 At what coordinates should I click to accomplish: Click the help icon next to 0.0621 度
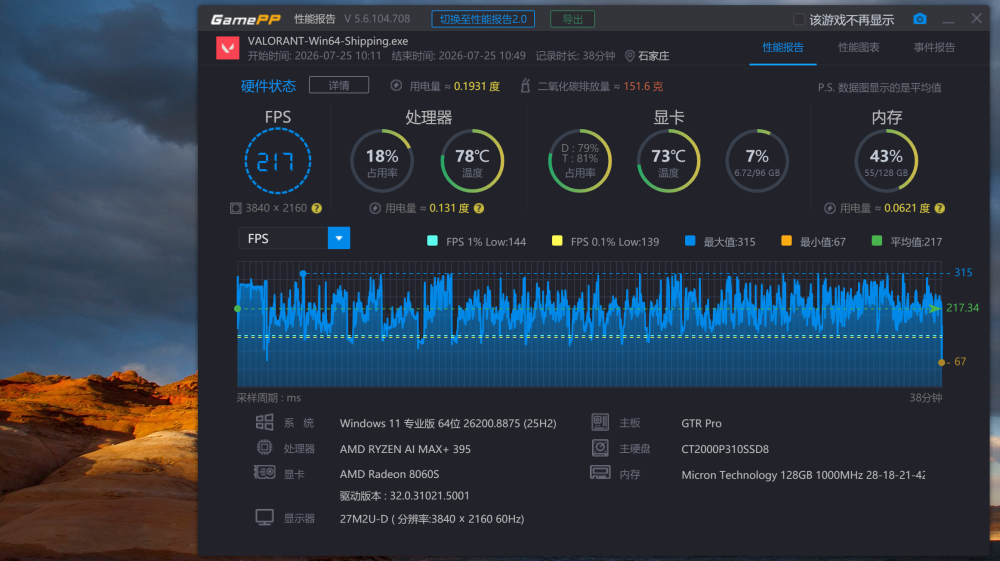[x=939, y=208]
